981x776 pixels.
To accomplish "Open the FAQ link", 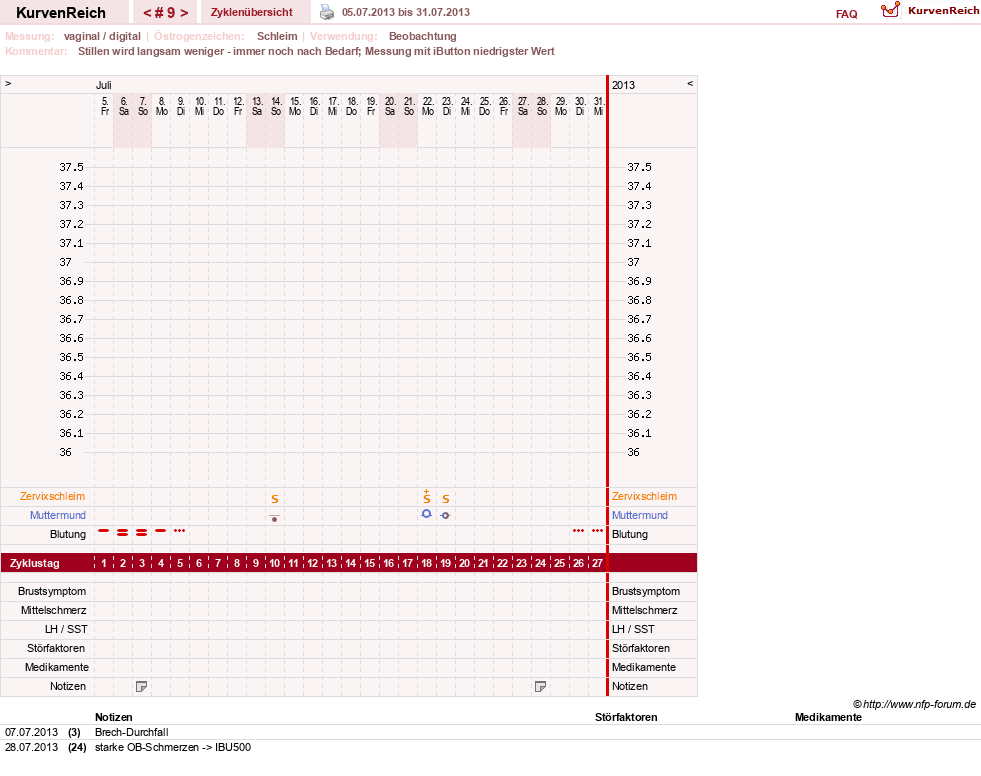I will pos(846,14).
